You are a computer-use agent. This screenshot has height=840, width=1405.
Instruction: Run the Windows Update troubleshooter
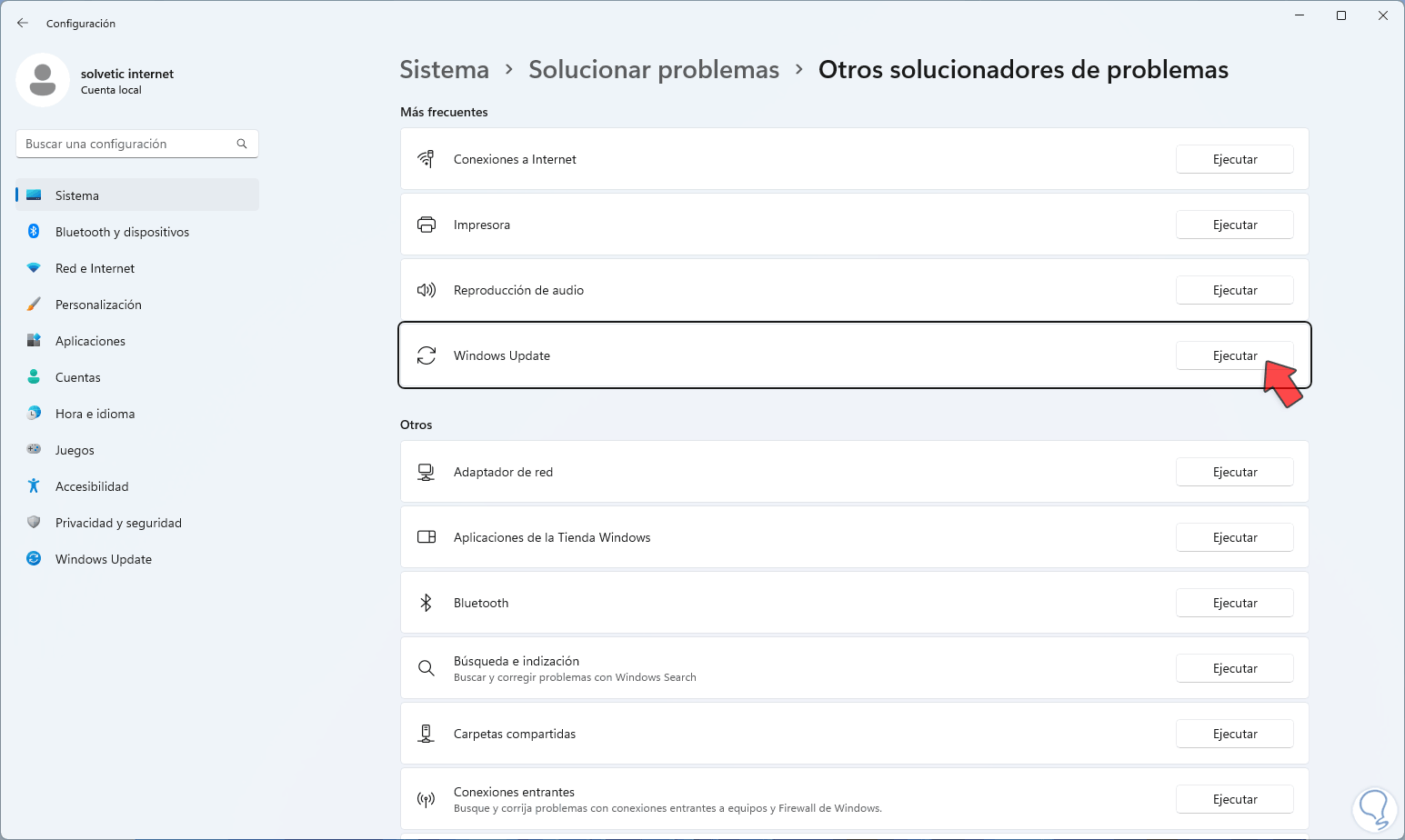coord(1234,355)
